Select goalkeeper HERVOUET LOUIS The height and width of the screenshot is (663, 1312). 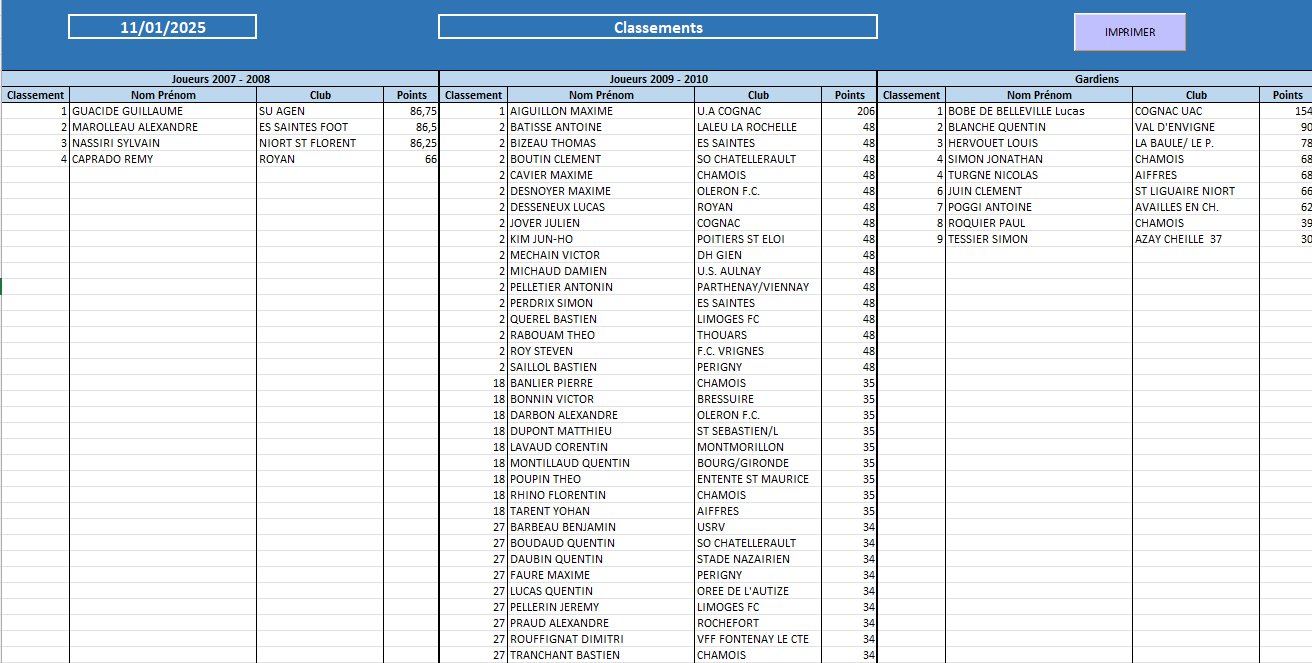tap(1039, 143)
